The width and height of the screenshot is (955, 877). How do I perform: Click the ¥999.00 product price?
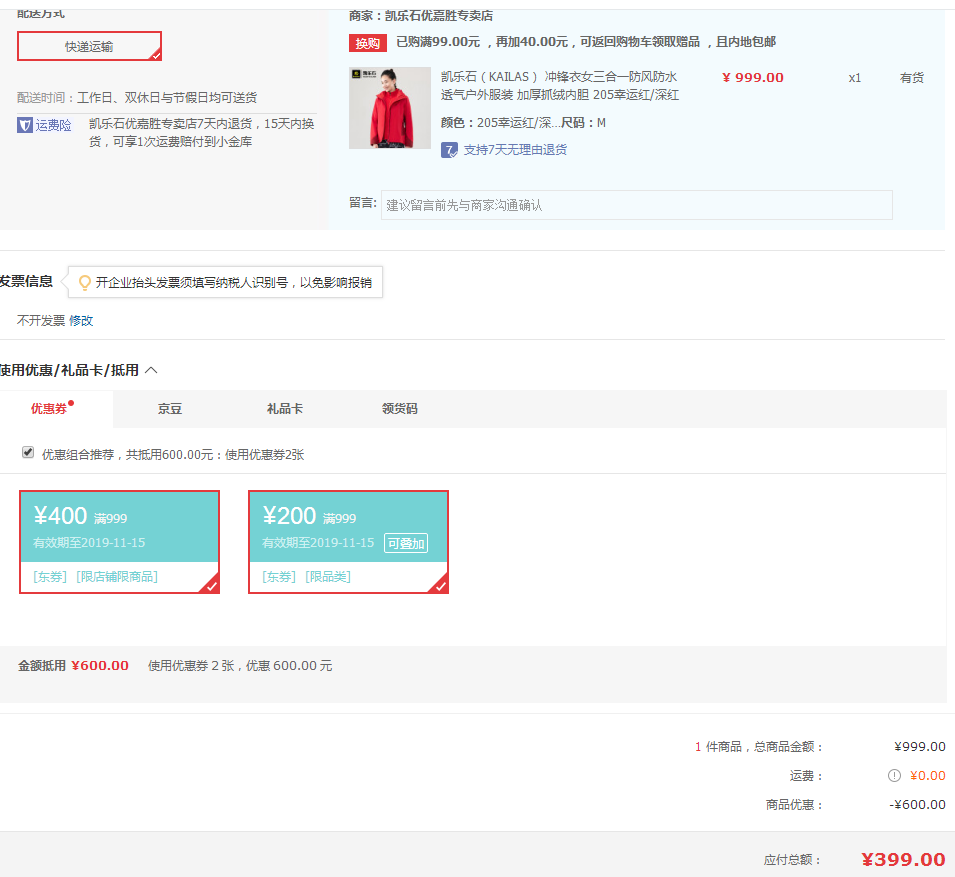[753, 78]
